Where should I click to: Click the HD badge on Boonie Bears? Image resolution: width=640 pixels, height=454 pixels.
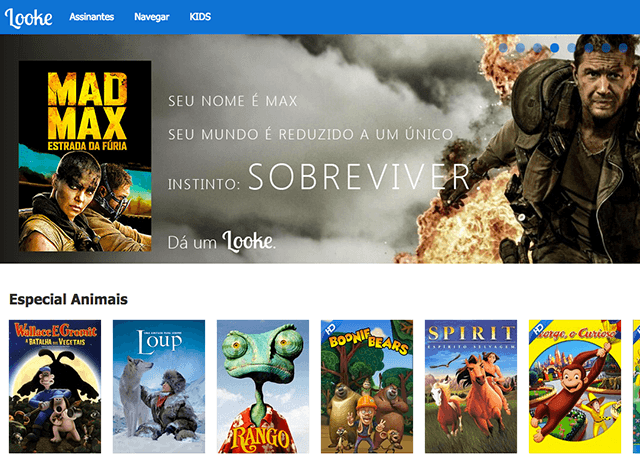329,328
